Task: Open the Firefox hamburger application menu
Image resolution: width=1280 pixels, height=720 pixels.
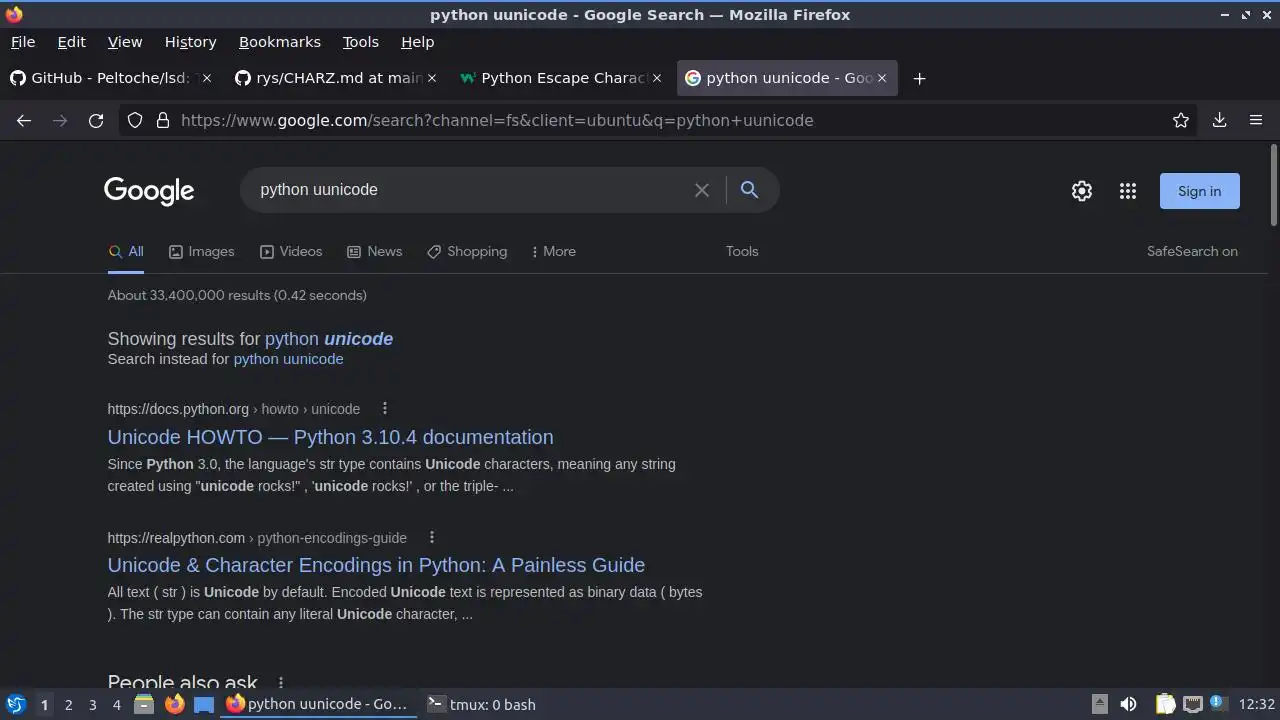Action: coord(1256,120)
